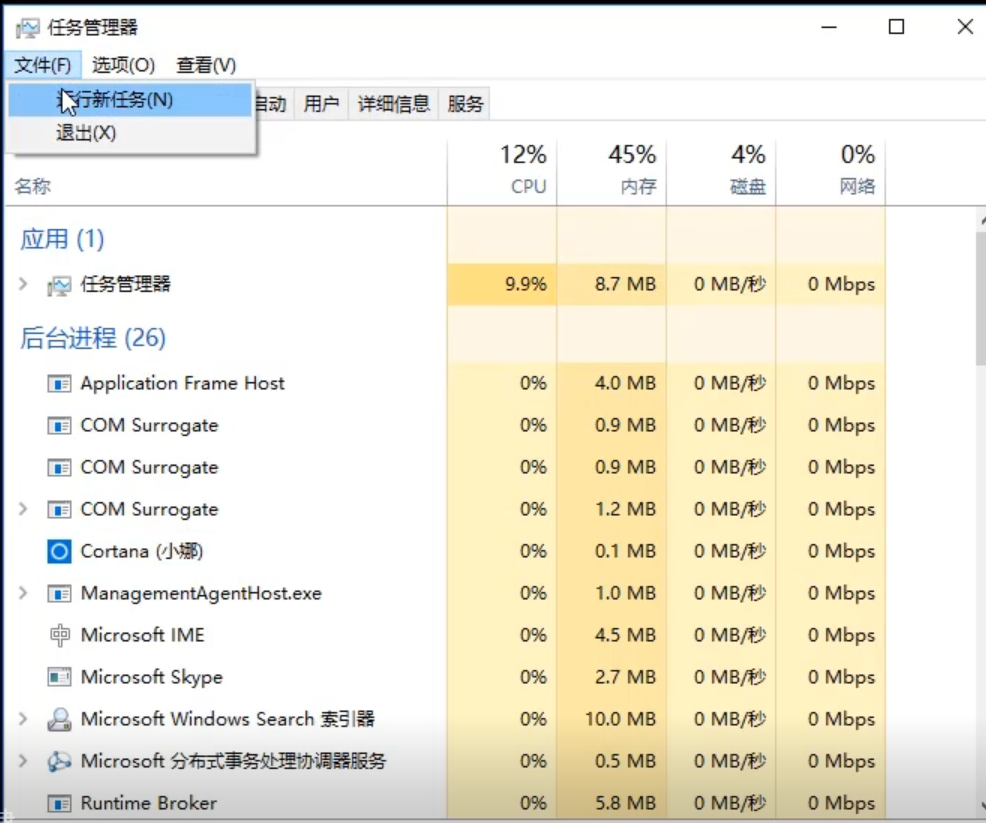Screen dimensions: 986x823
Task: Switch to the 详细信息 tab
Action: [394, 103]
